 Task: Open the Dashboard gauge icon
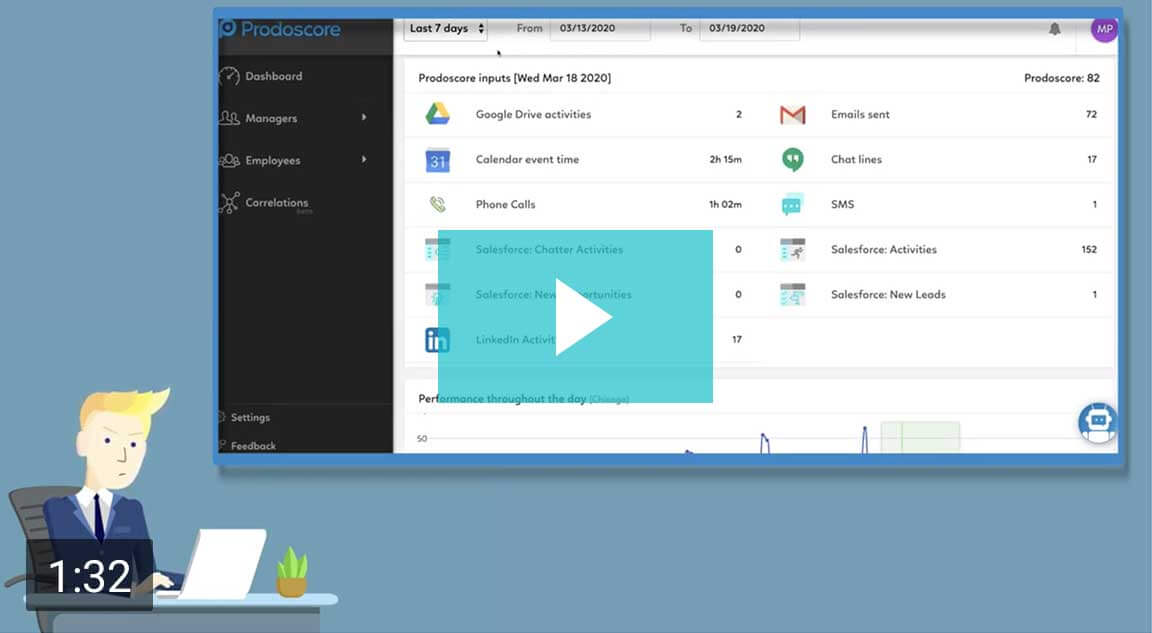point(229,76)
